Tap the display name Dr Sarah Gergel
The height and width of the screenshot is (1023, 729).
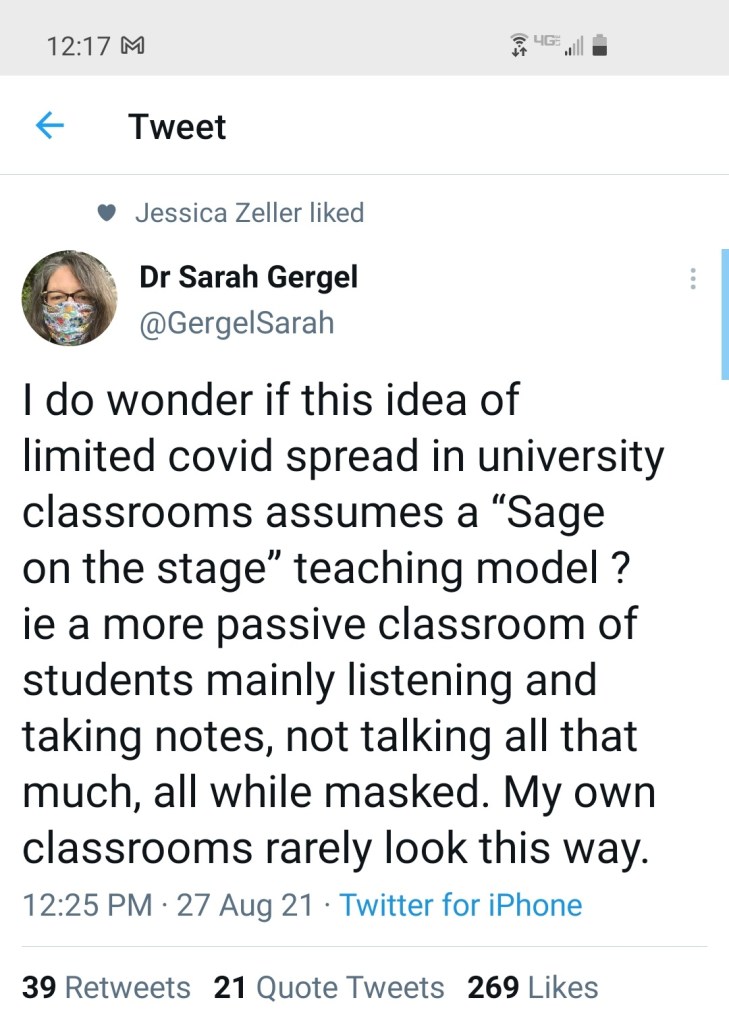point(250,277)
